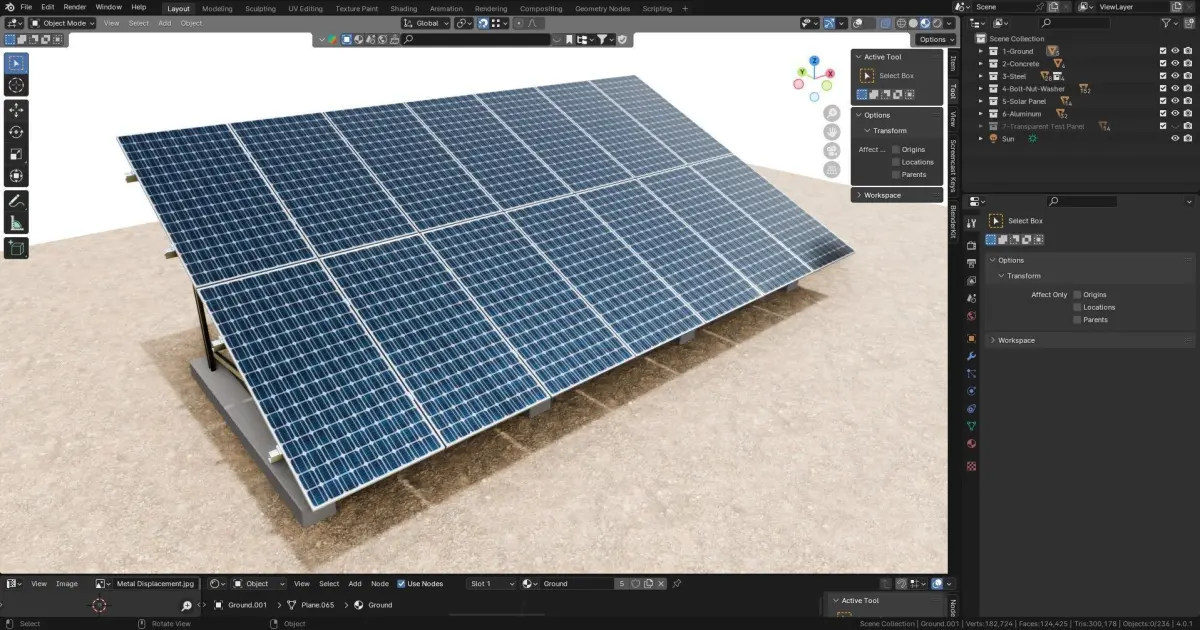Switch to the Shading workspace tab

404,9
